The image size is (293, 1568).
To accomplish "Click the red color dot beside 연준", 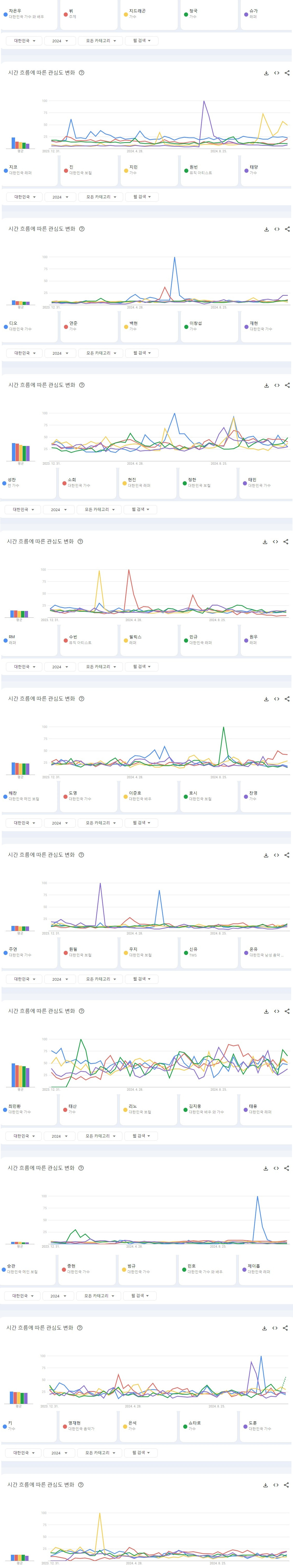I will 66,326.
